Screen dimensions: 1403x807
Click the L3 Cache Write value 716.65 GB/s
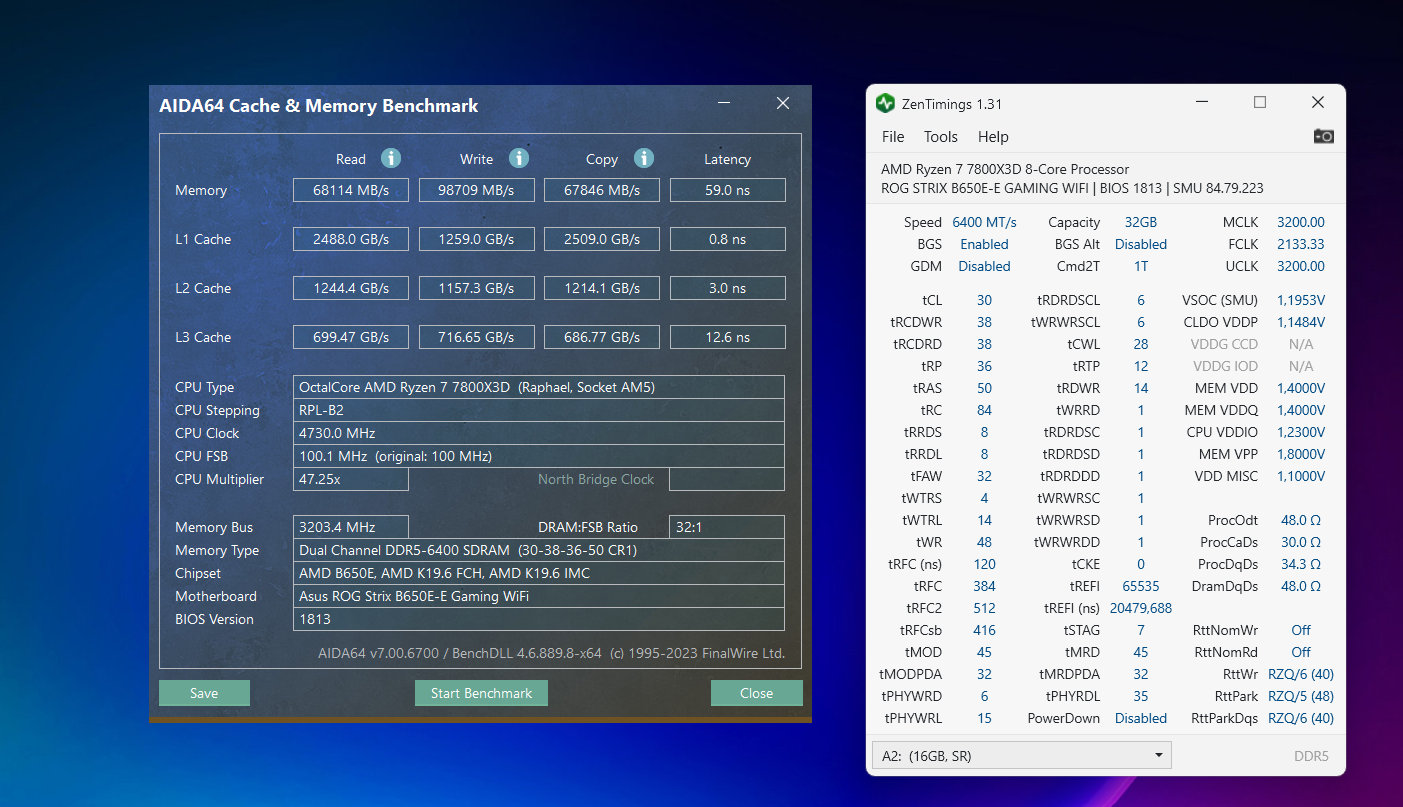[477, 337]
